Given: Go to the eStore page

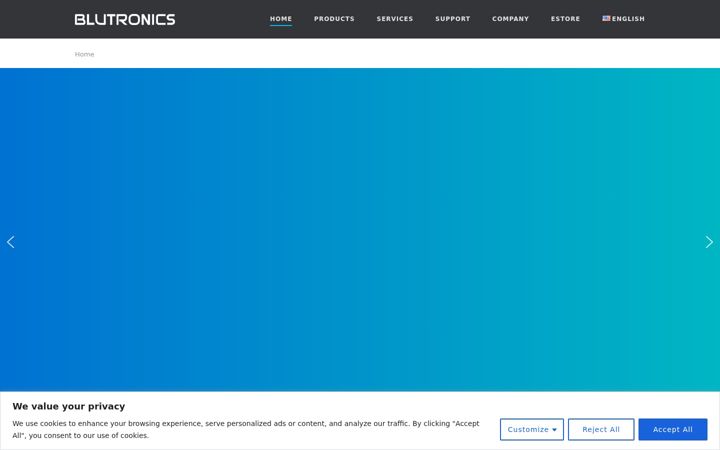Looking at the screenshot, I should [x=565, y=19].
